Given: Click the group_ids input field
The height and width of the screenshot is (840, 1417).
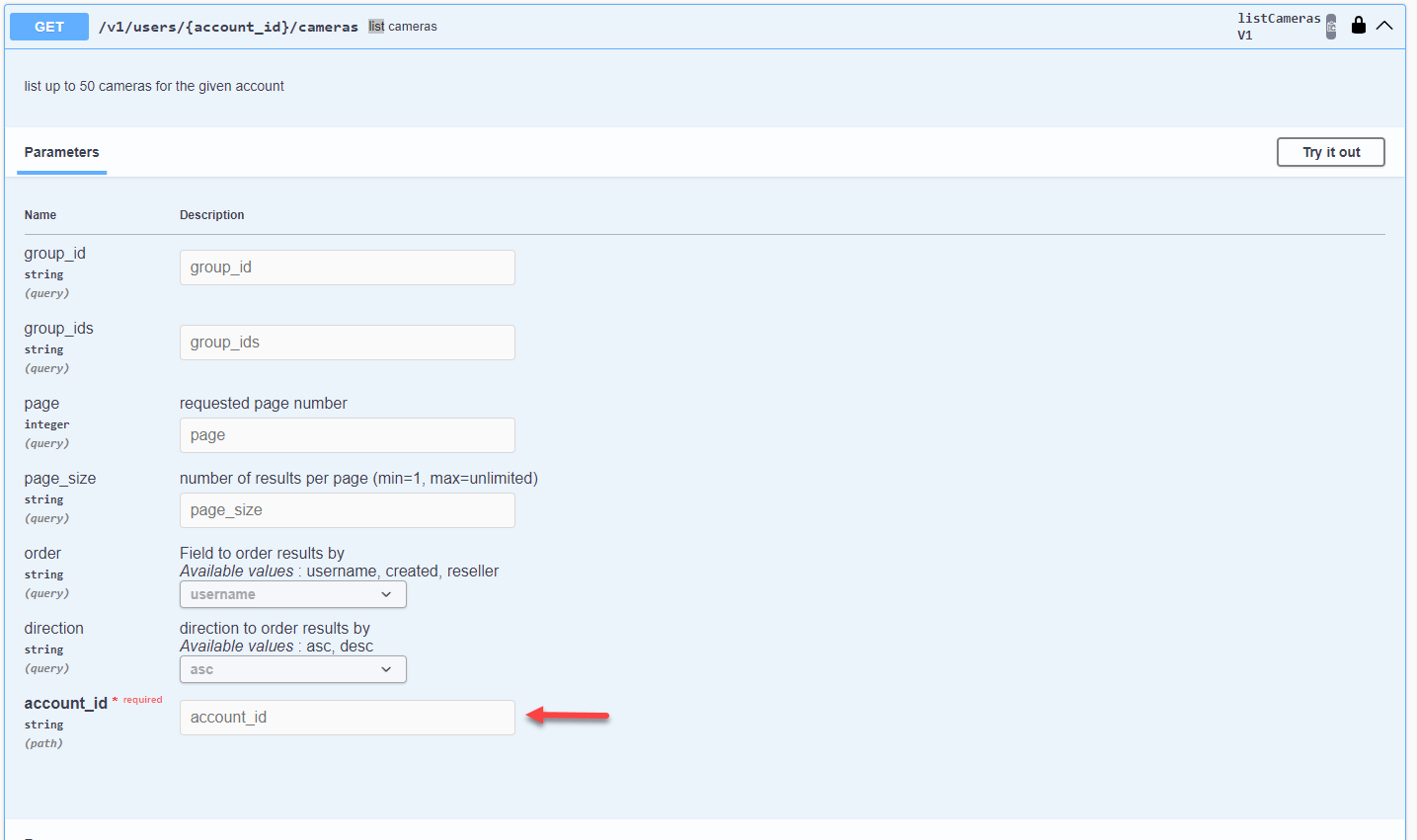Looking at the screenshot, I should (x=347, y=343).
